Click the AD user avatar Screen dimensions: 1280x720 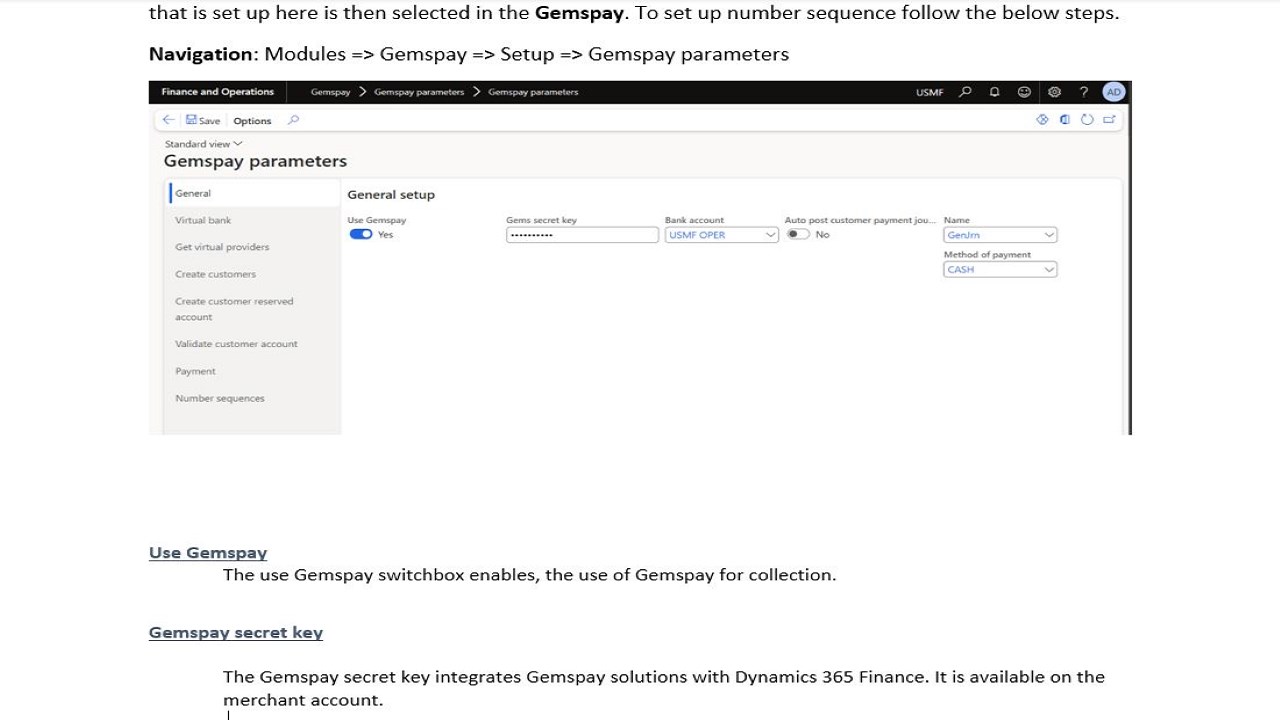[x=1113, y=92]
